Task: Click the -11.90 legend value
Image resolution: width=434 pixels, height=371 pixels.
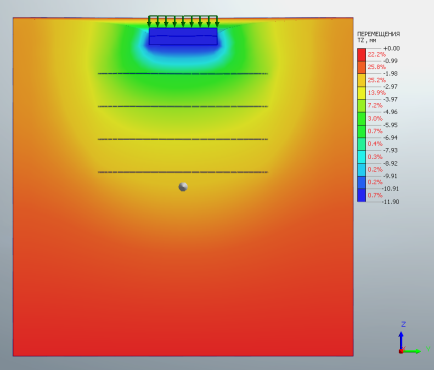Action: tap(390, 202)
